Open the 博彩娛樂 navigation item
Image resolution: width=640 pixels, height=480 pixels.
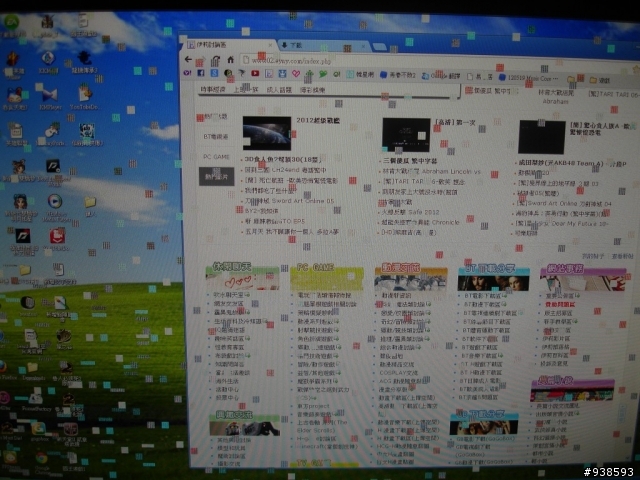[x=312, y=90]
